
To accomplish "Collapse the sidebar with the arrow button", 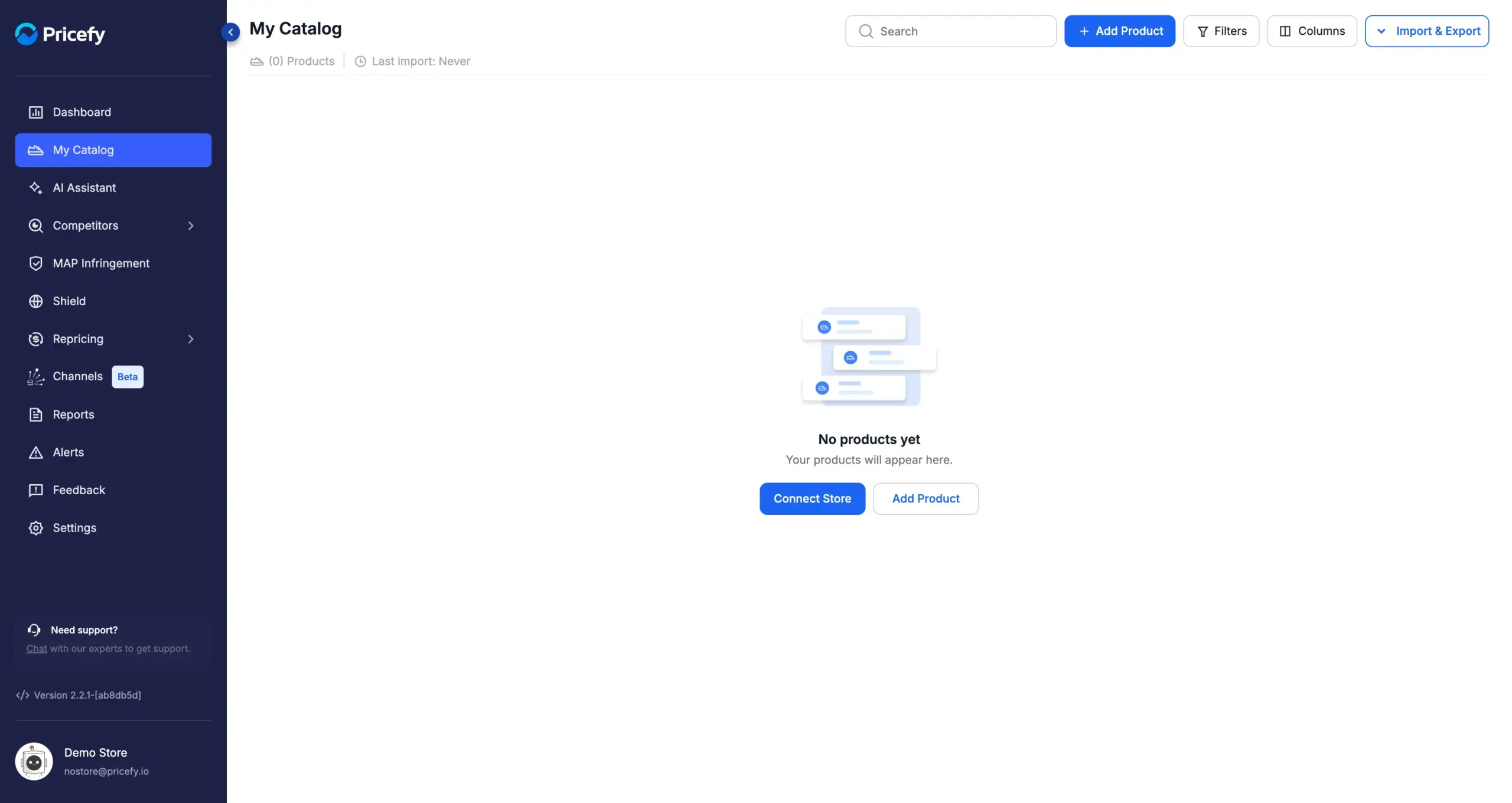I will [x=231, y=32].
